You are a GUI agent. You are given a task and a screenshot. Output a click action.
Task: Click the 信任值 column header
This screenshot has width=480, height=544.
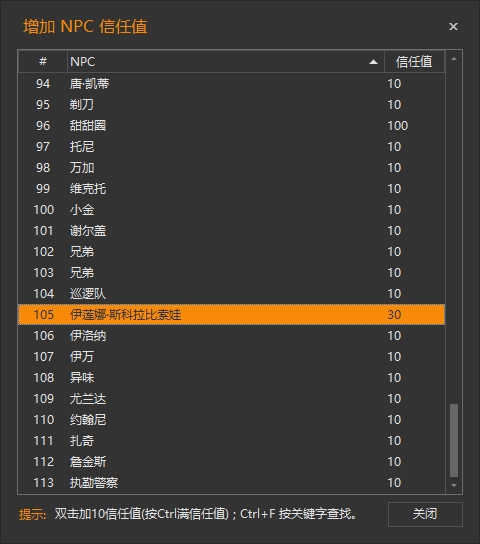414,62
